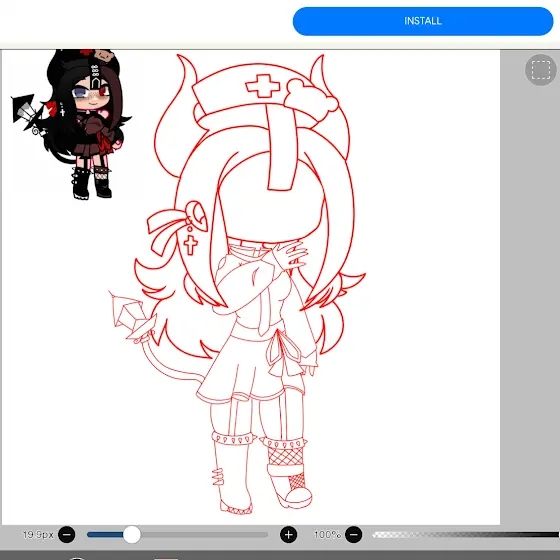Click the ribbon bow on character's hair
The image size is (560, 560).
pyautogui.click(x=165, y=231)
